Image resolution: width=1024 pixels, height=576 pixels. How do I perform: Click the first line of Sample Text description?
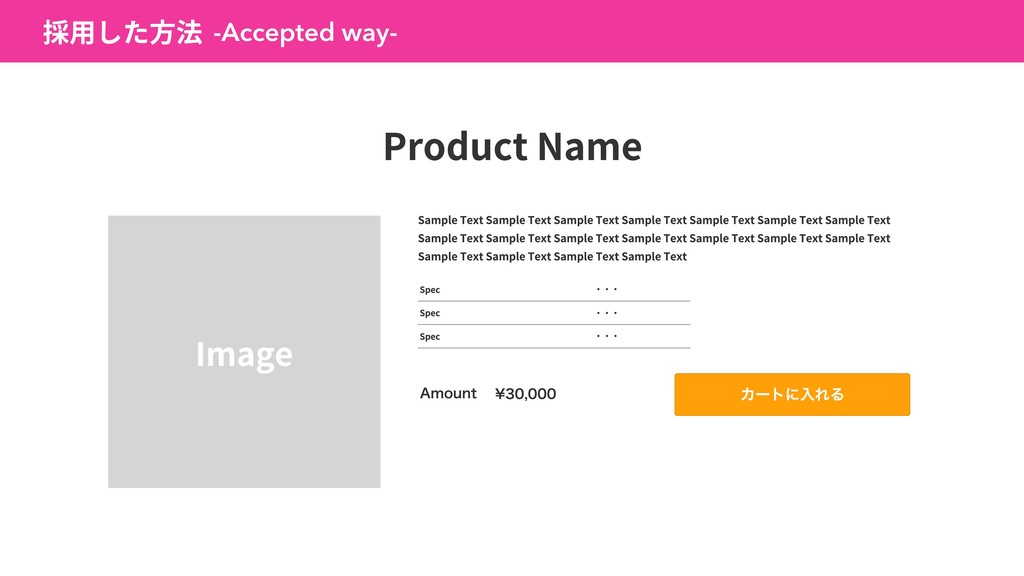coord(654,220)
